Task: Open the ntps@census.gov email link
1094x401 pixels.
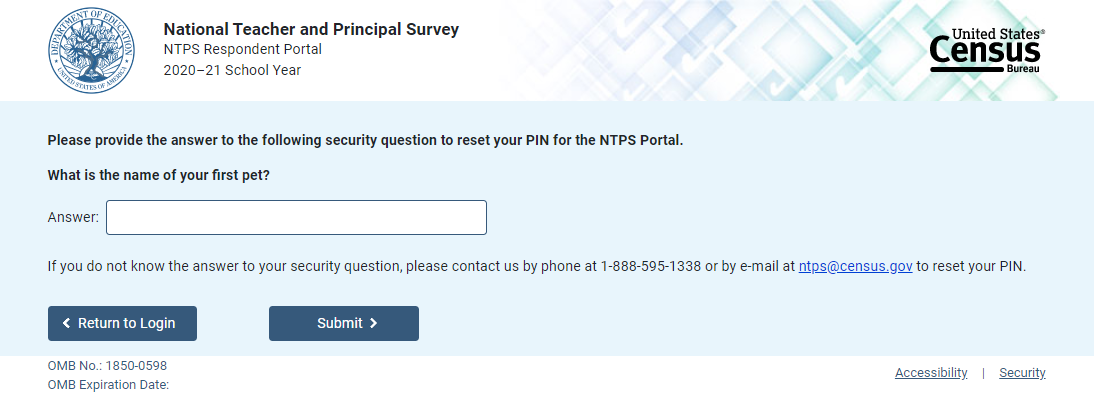Action: [855, 267]
